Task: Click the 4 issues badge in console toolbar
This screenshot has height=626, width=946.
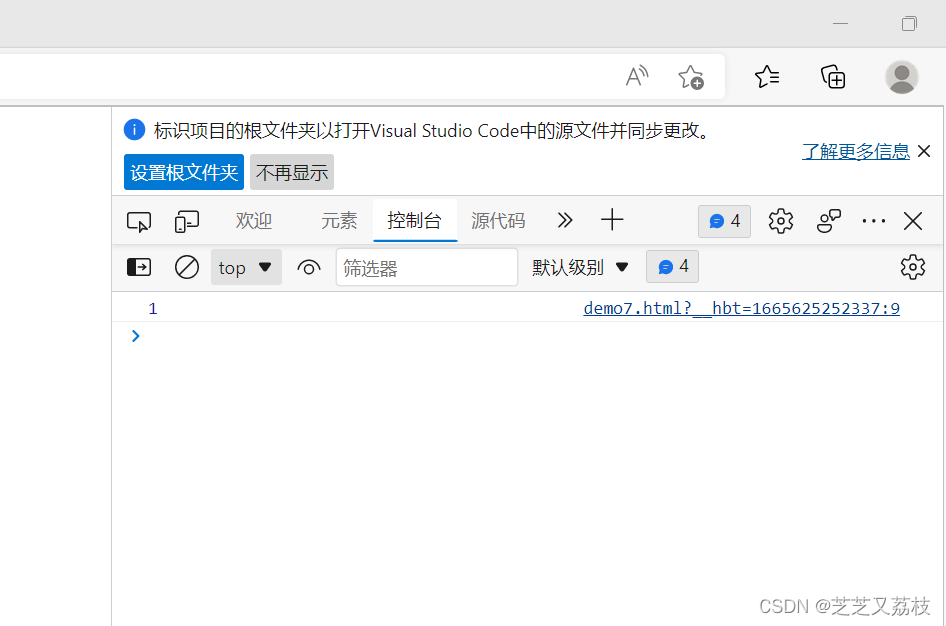Action: coord(672,267)
